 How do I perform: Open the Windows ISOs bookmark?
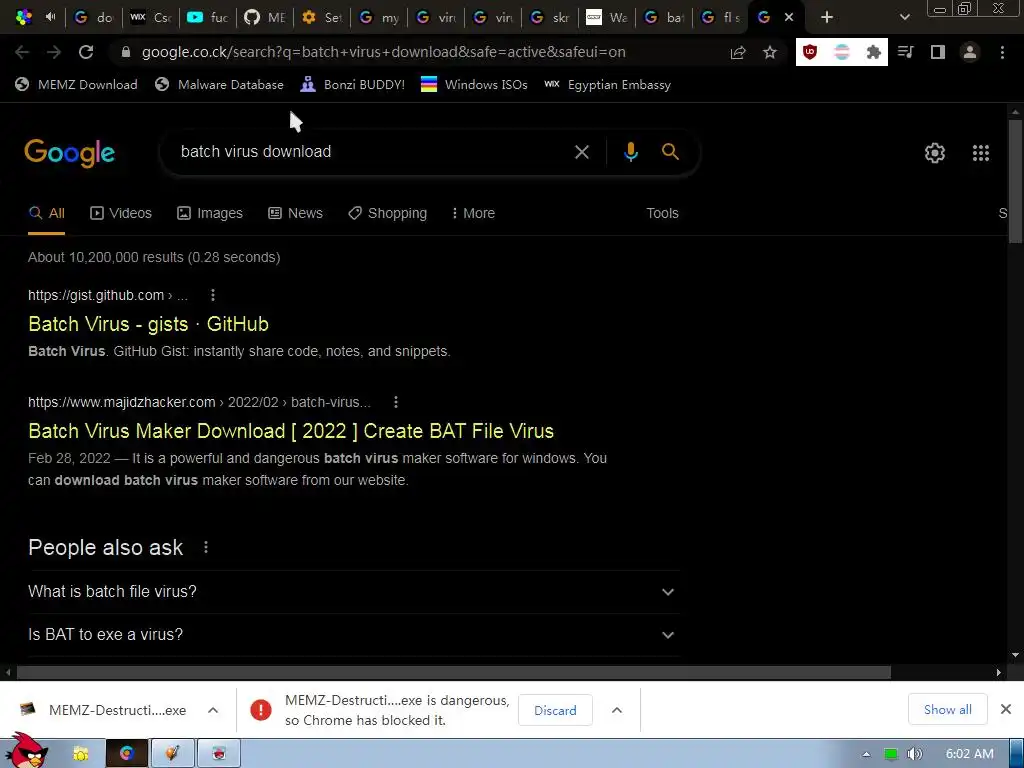(x=474, y=85)
